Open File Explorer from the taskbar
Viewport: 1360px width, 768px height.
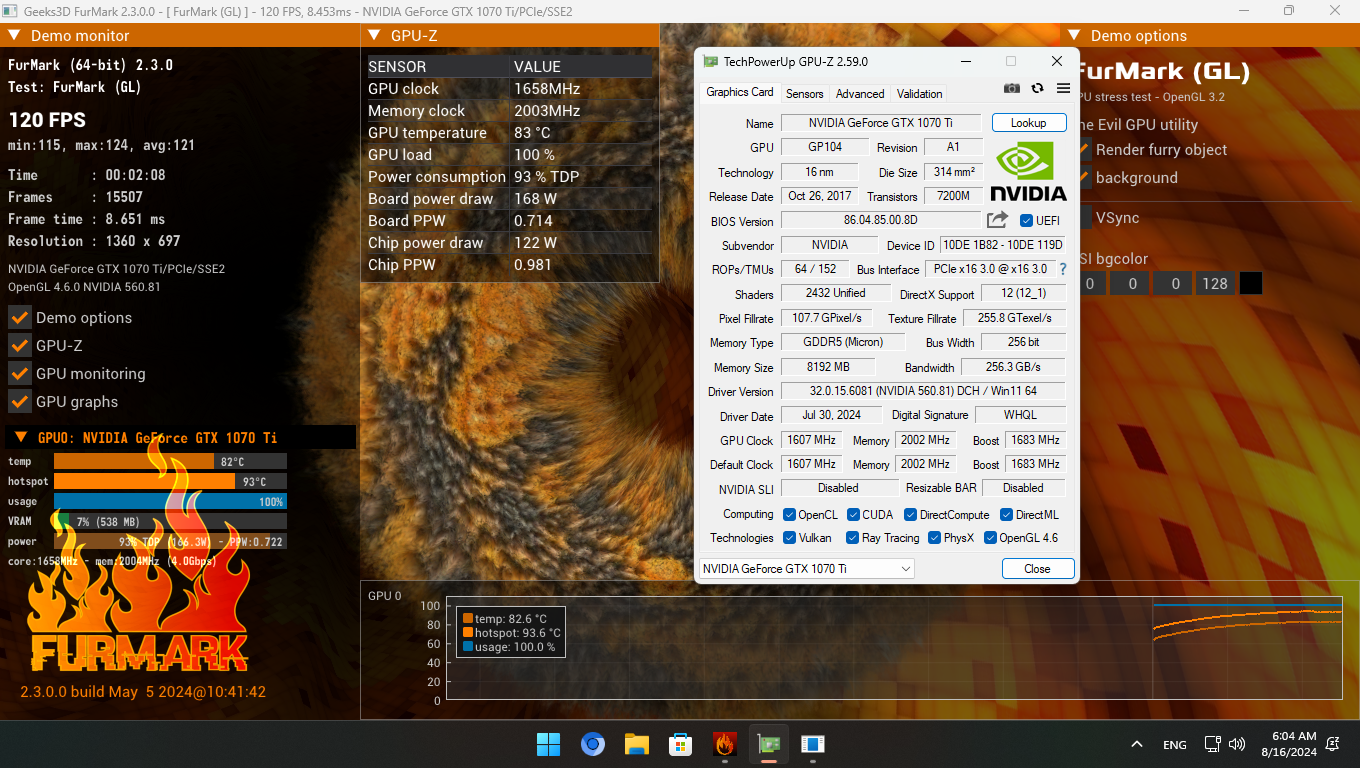637,744
